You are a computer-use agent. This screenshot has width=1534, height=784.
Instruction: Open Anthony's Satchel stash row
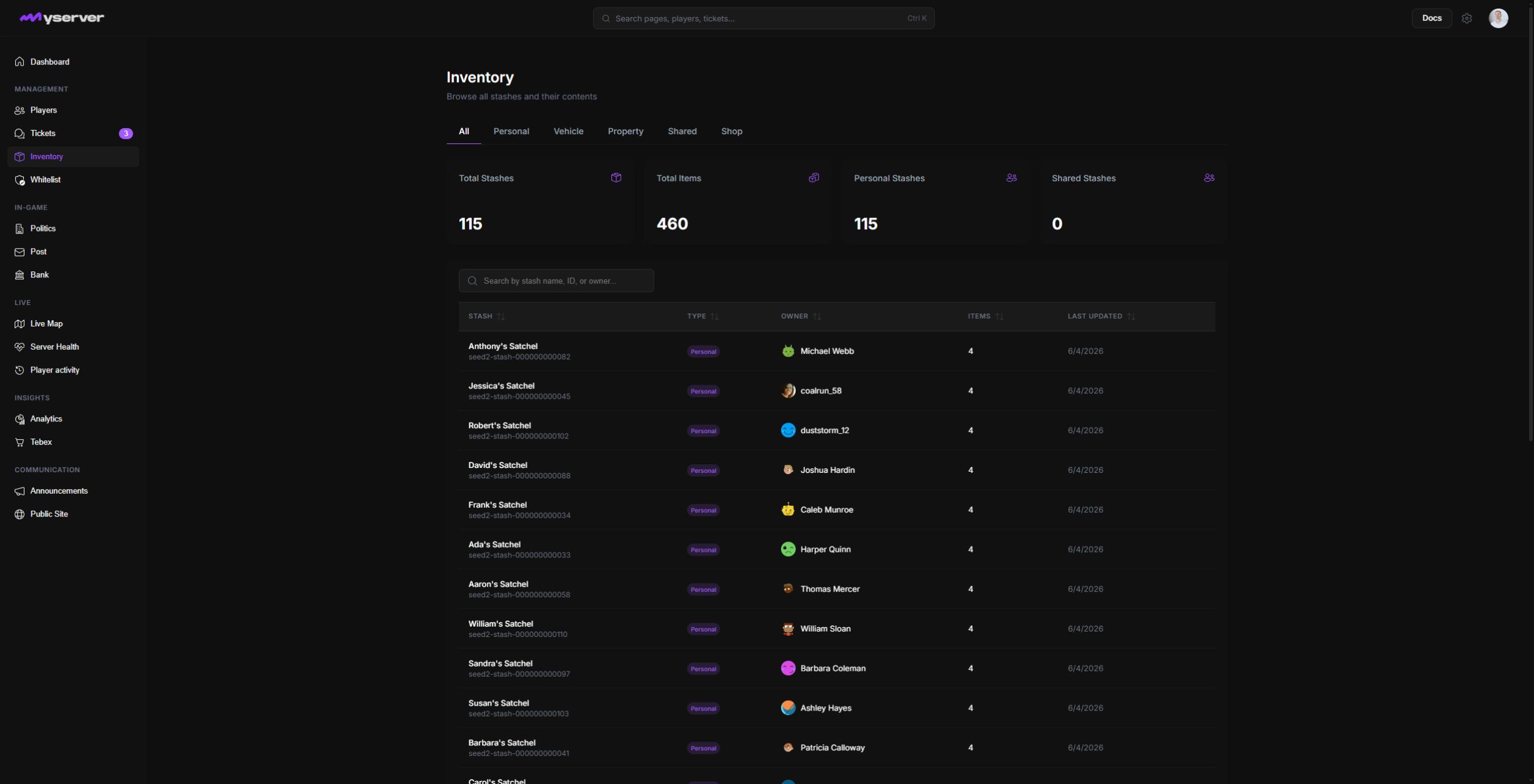837,351
